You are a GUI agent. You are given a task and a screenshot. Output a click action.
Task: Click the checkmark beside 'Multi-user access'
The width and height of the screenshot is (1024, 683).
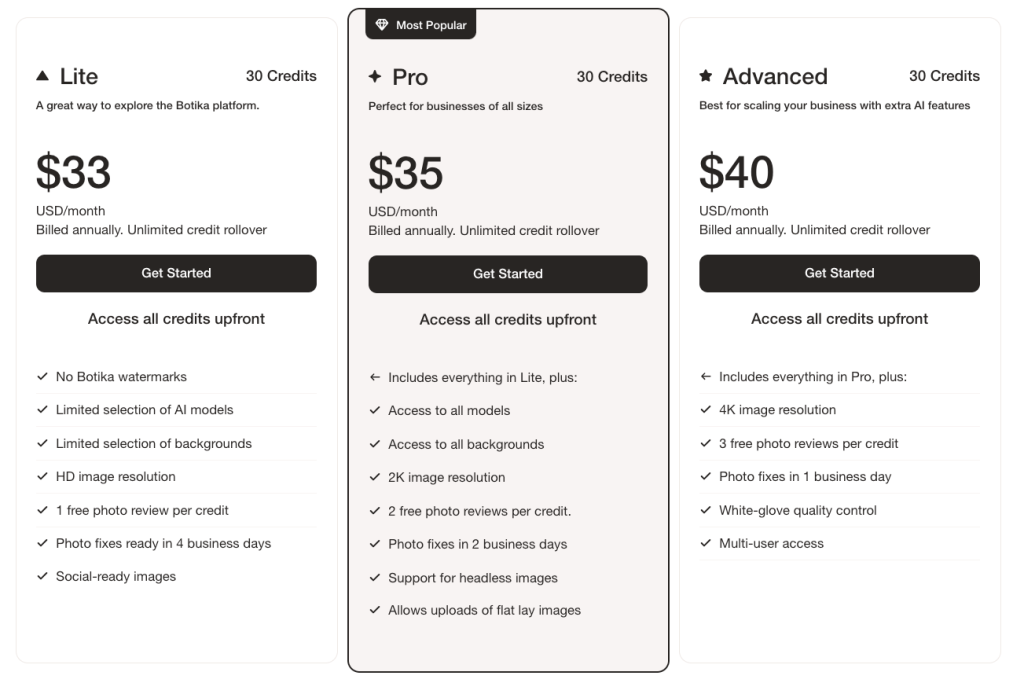click(x=706, y=543)
